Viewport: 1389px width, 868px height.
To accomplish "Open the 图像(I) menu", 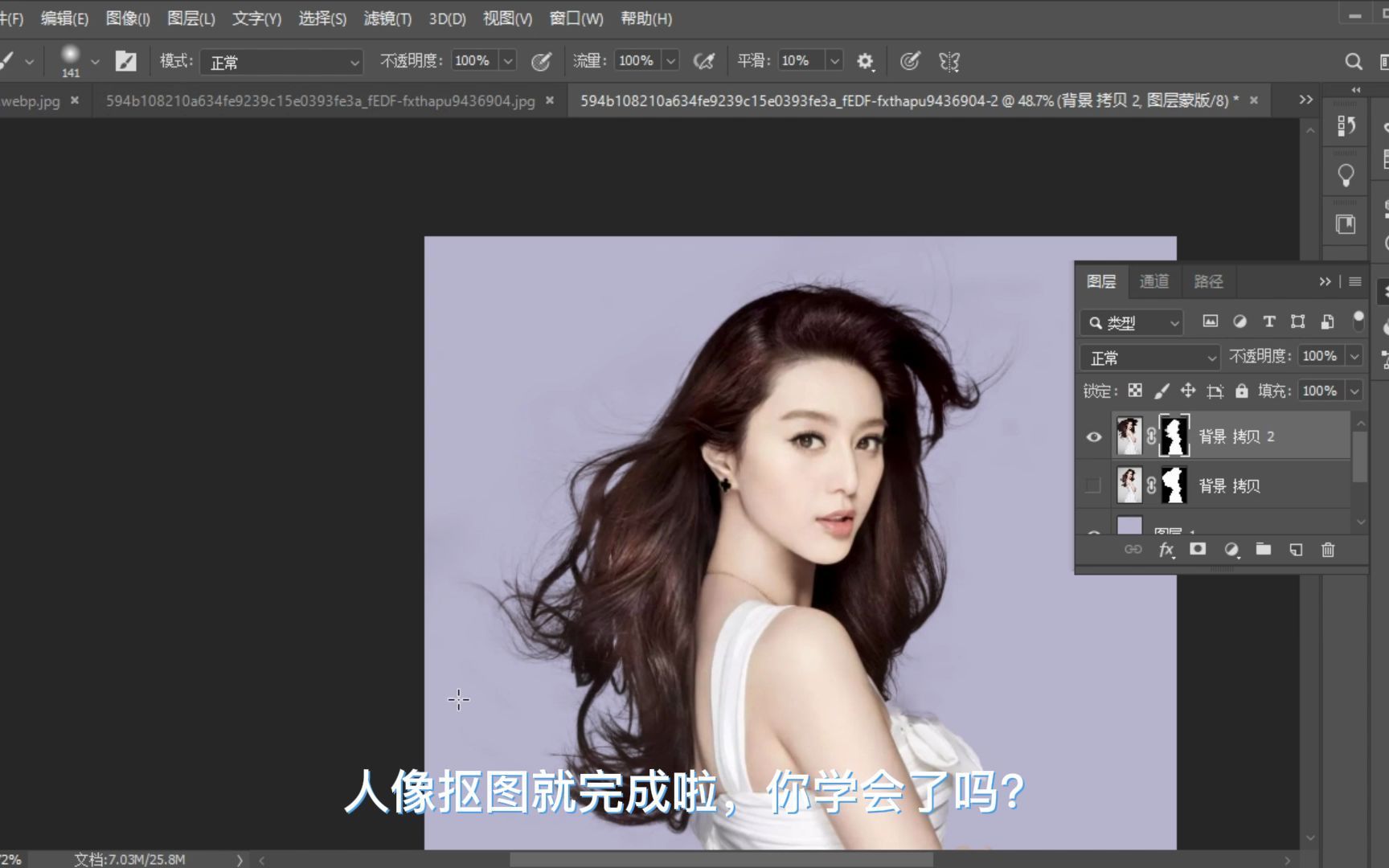I will coord(128,18).
